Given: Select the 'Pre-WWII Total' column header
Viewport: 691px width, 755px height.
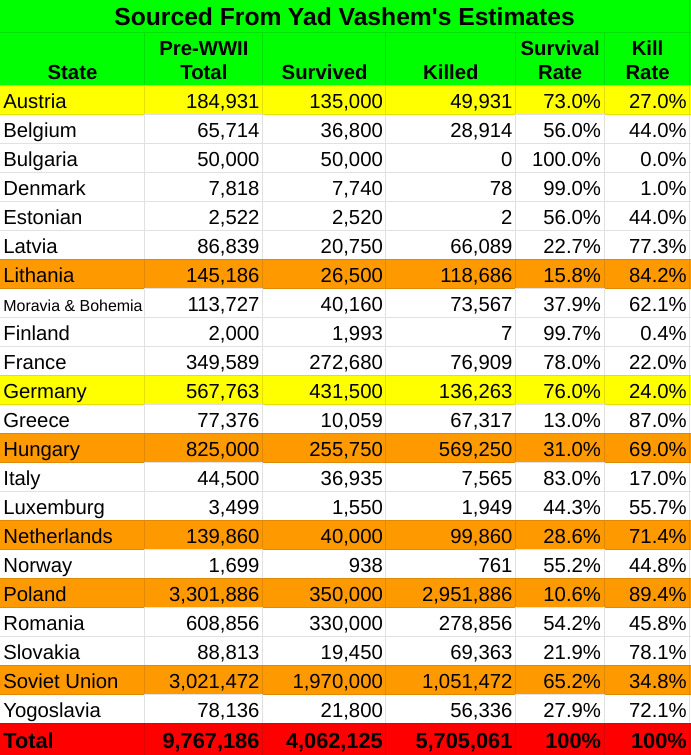Looking at the screenshot, I should (x=203, y=60).
